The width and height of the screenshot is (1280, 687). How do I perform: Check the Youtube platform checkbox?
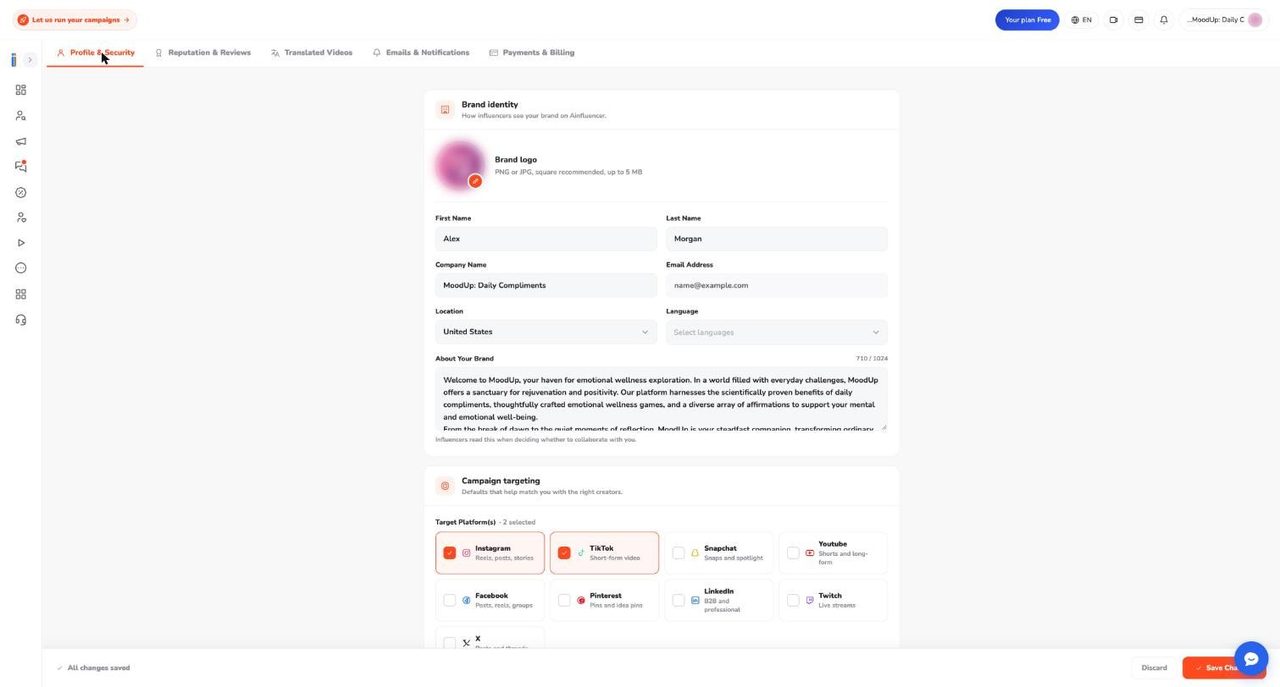793,553
